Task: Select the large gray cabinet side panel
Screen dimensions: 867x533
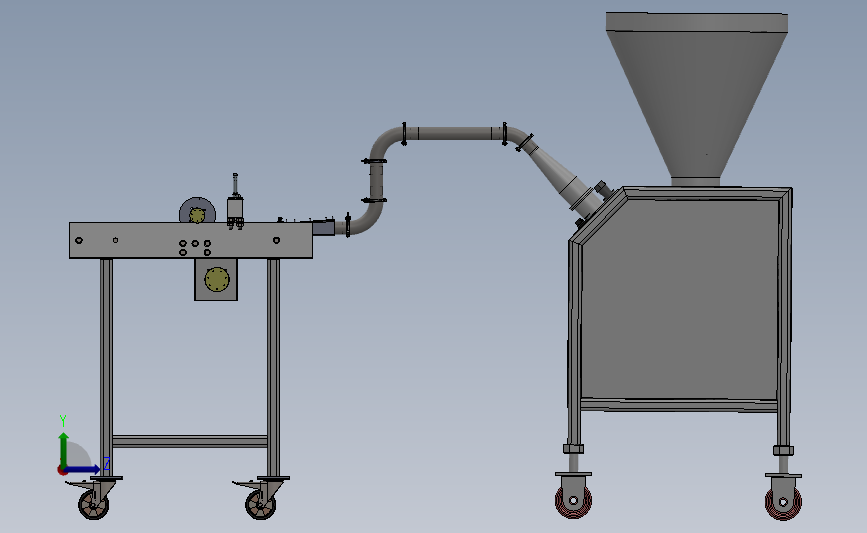Action: [x=680, y=299]
